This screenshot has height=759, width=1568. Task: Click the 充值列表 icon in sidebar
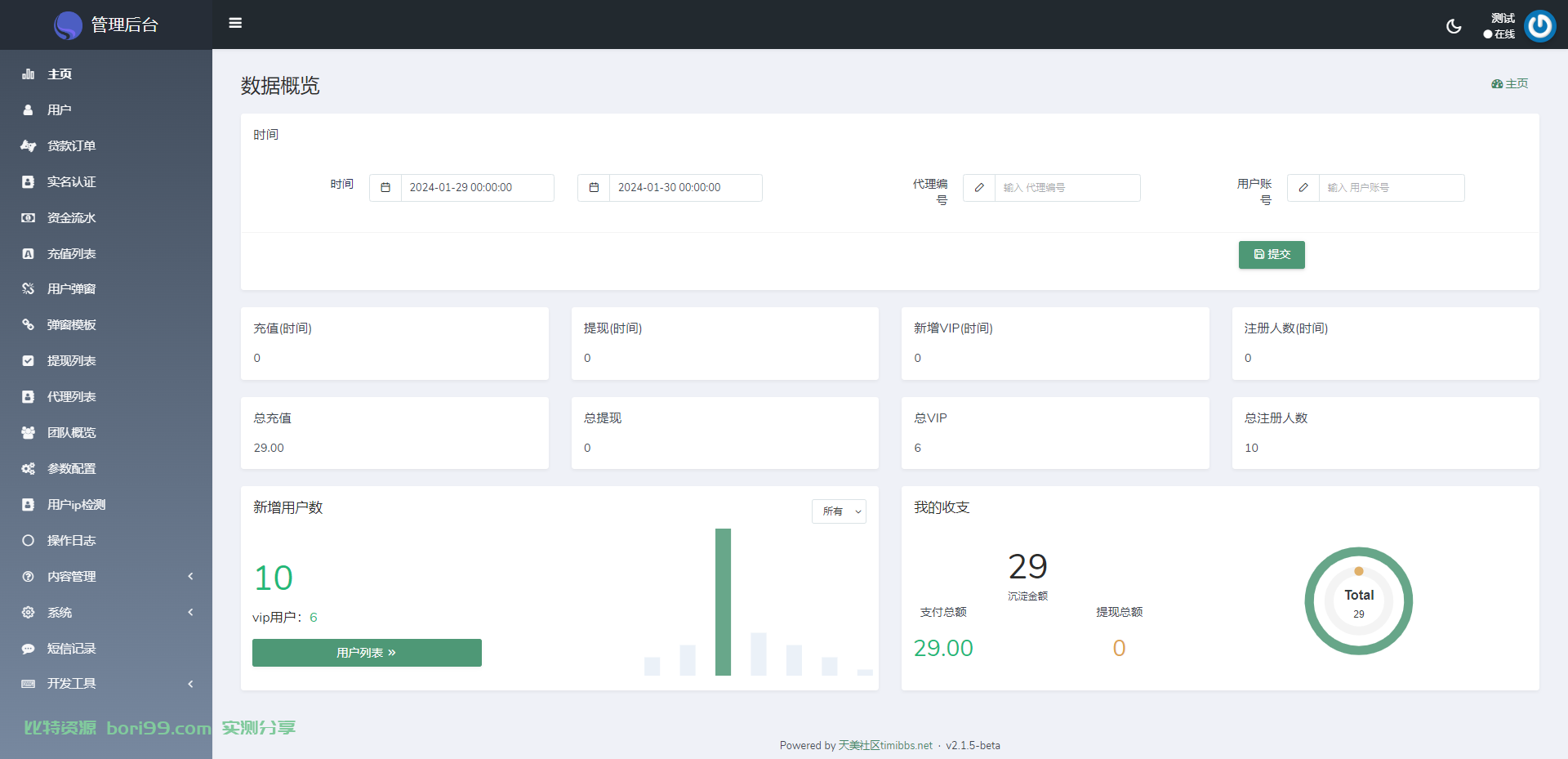tap(28, 254)
